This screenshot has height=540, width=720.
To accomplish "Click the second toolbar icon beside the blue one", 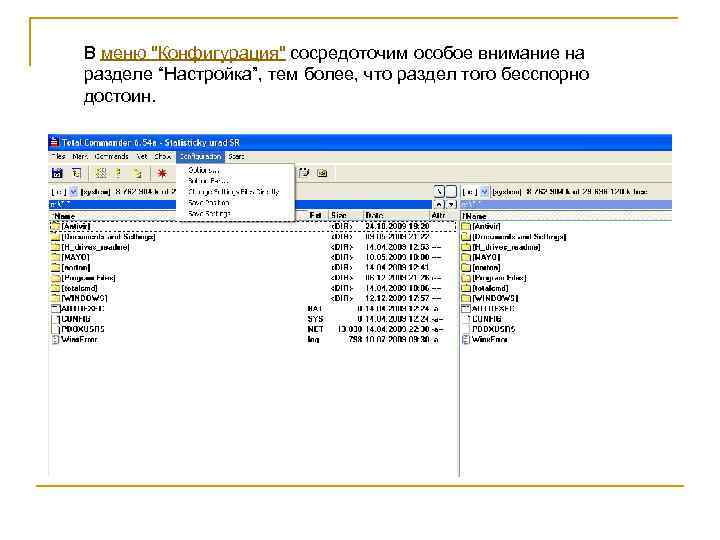I will point(76,173).
